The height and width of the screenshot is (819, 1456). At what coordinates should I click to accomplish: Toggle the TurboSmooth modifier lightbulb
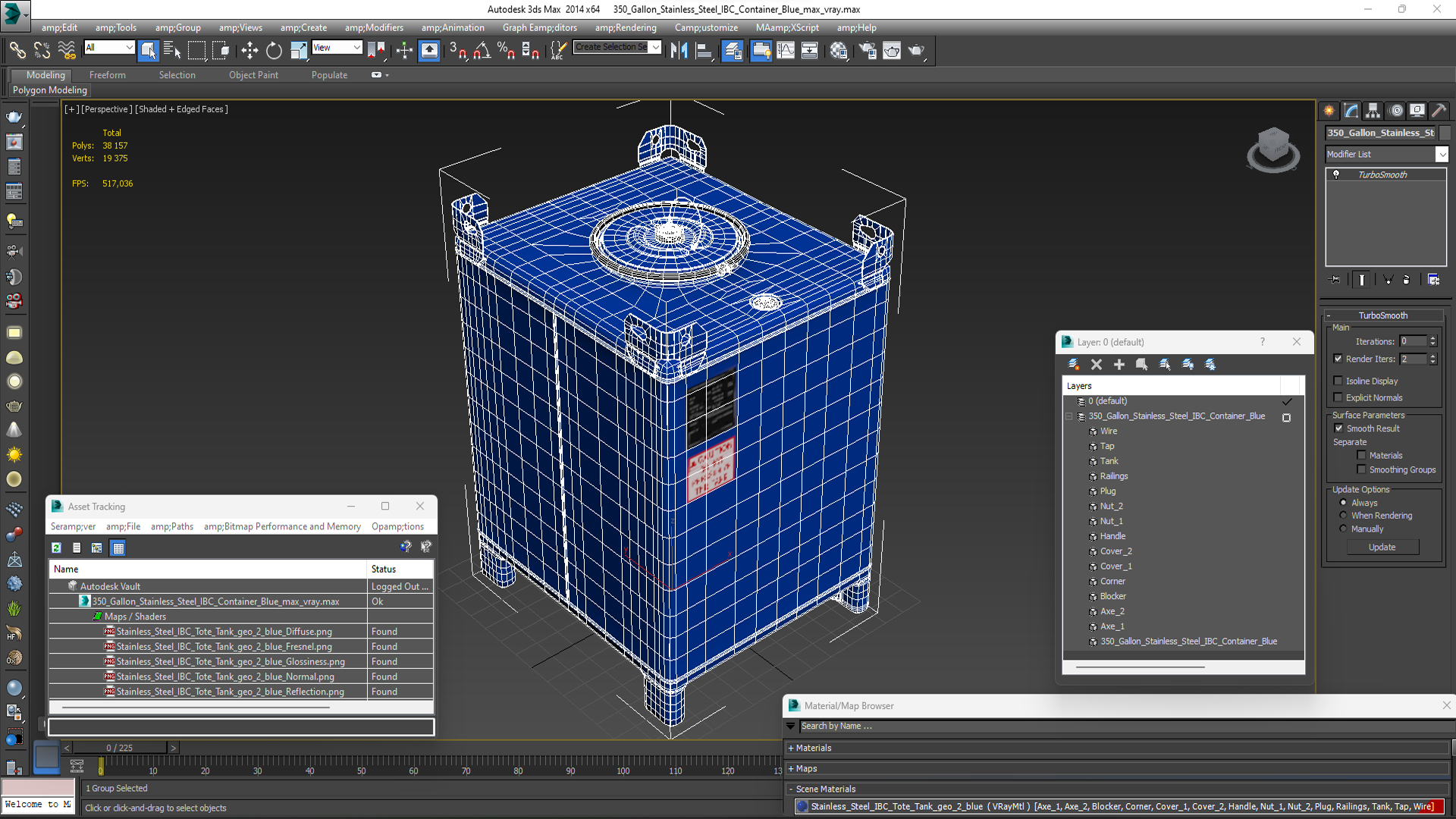click(1336, 174)
